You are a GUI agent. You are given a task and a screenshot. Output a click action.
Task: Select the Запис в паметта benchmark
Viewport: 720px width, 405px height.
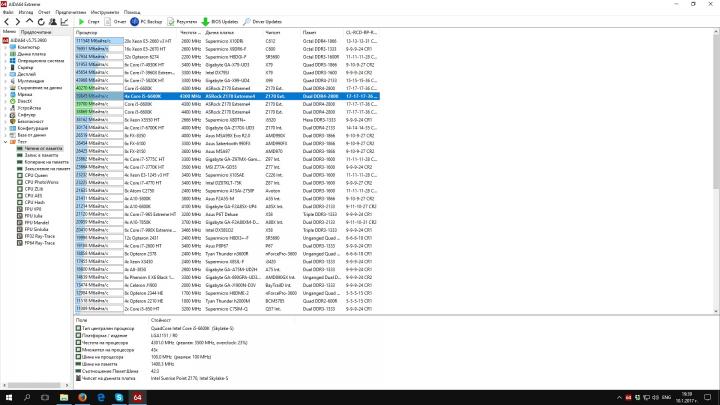(41, 155)
